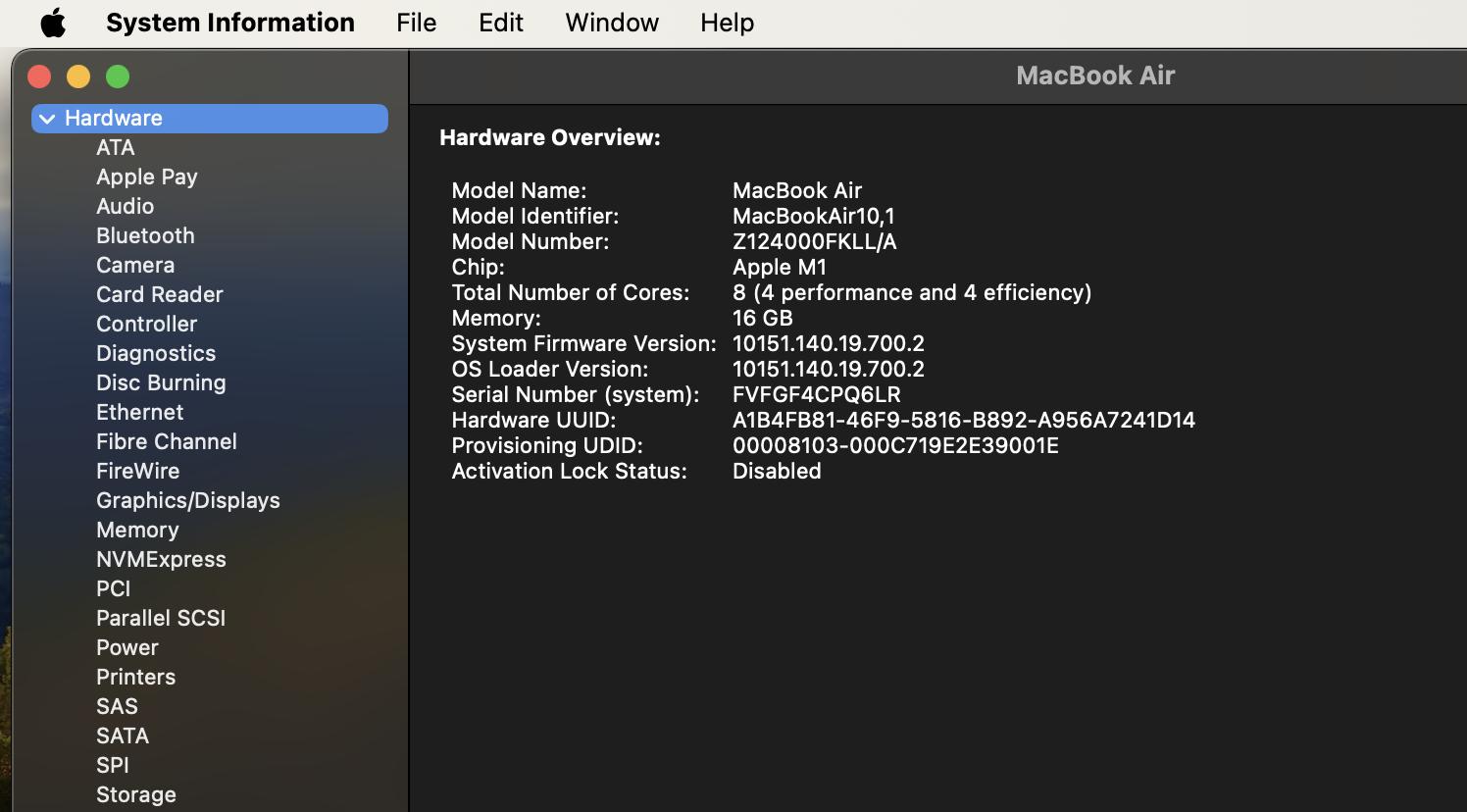Open the System Information app menu
The width and height of the screenshot is (1467, 812).
230,23
